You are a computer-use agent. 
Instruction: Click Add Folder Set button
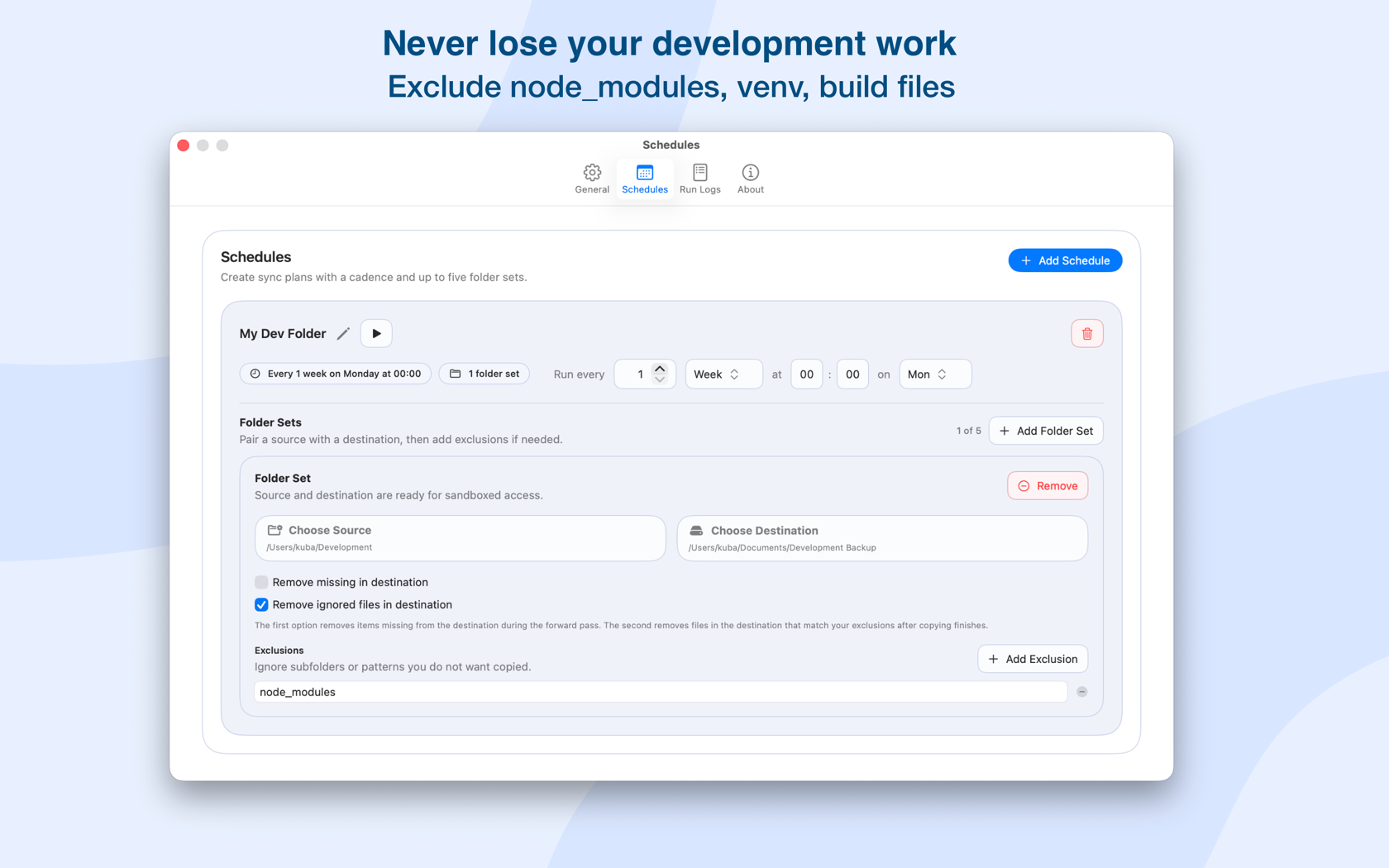1045,431
